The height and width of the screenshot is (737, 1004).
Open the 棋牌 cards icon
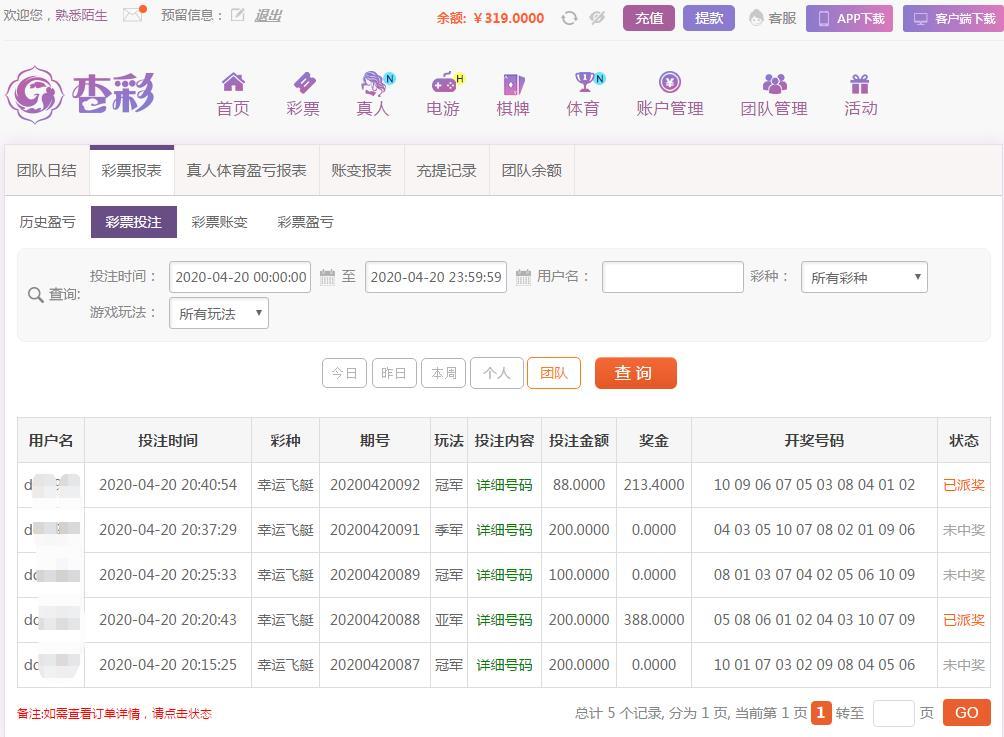(513, 83)
